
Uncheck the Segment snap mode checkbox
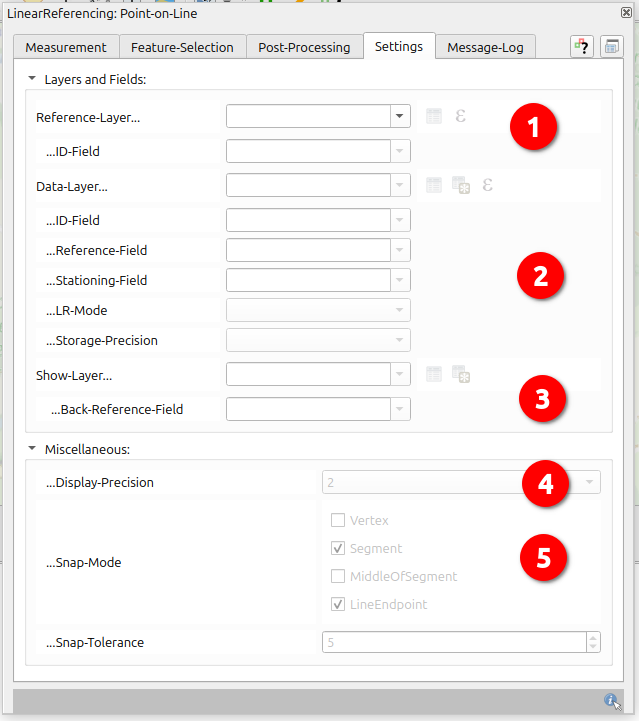[x=338, y=548]
